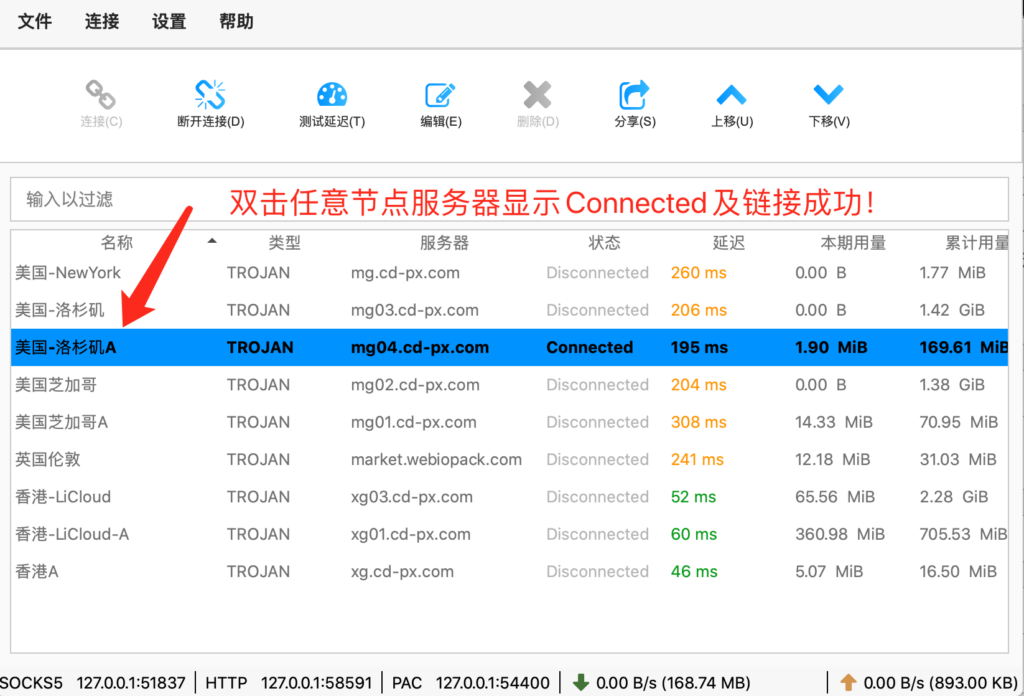1024x696 pixels.
Task: Click the 分享(S) share icon
Action: coord(634,100)
